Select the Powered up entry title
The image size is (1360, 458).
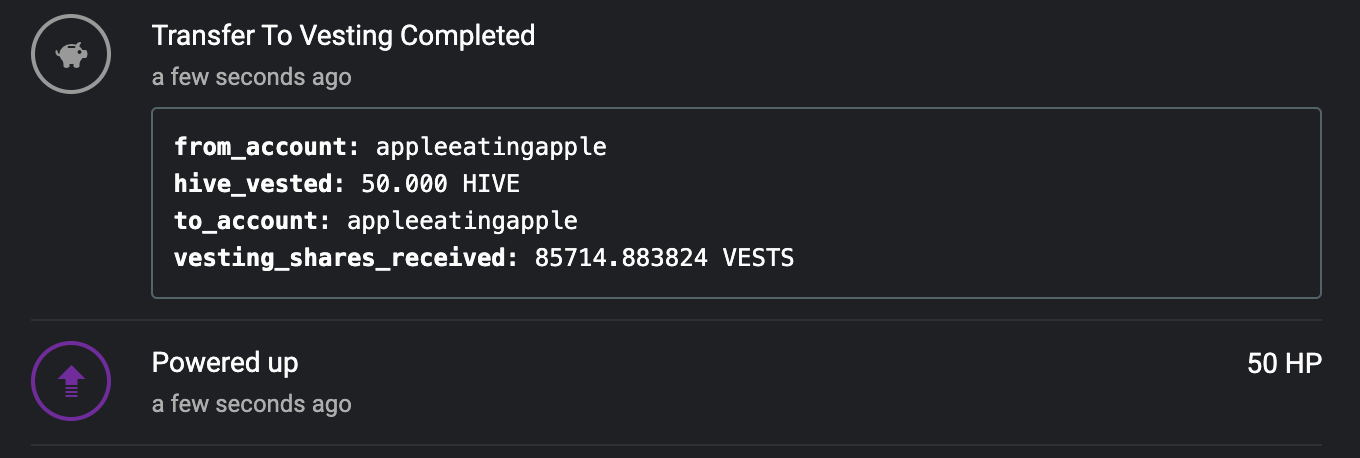click(225, 363)
